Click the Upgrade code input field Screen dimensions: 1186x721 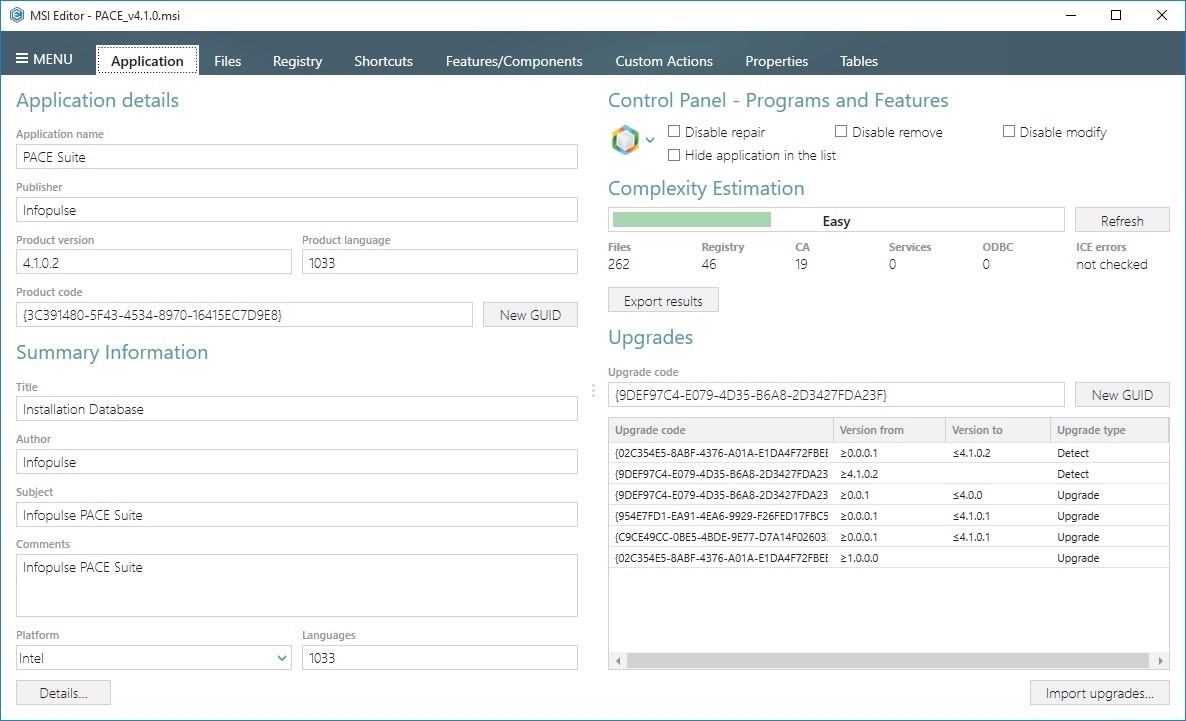836,395
